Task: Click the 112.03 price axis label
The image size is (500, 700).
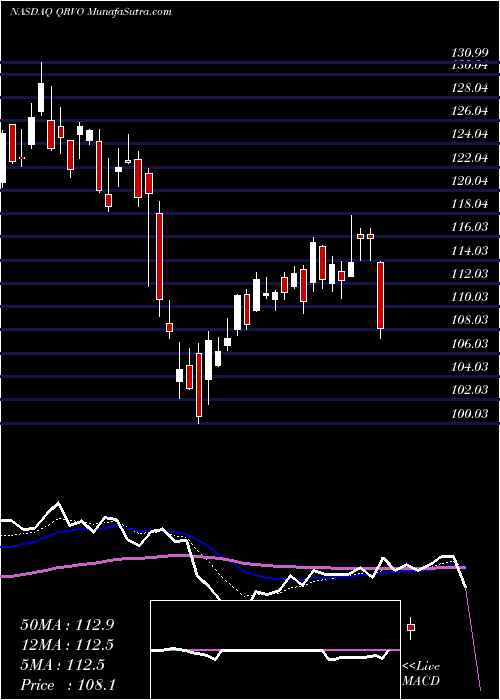Action: pyautogui.click(x=470, y=274)
